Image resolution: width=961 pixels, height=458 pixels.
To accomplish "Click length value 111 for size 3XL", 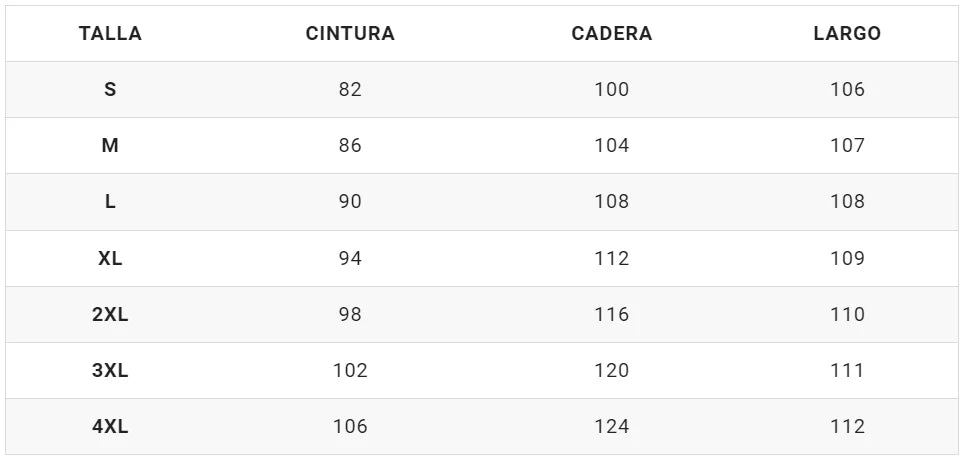I will pyautogui.click(x=847, y=370).
